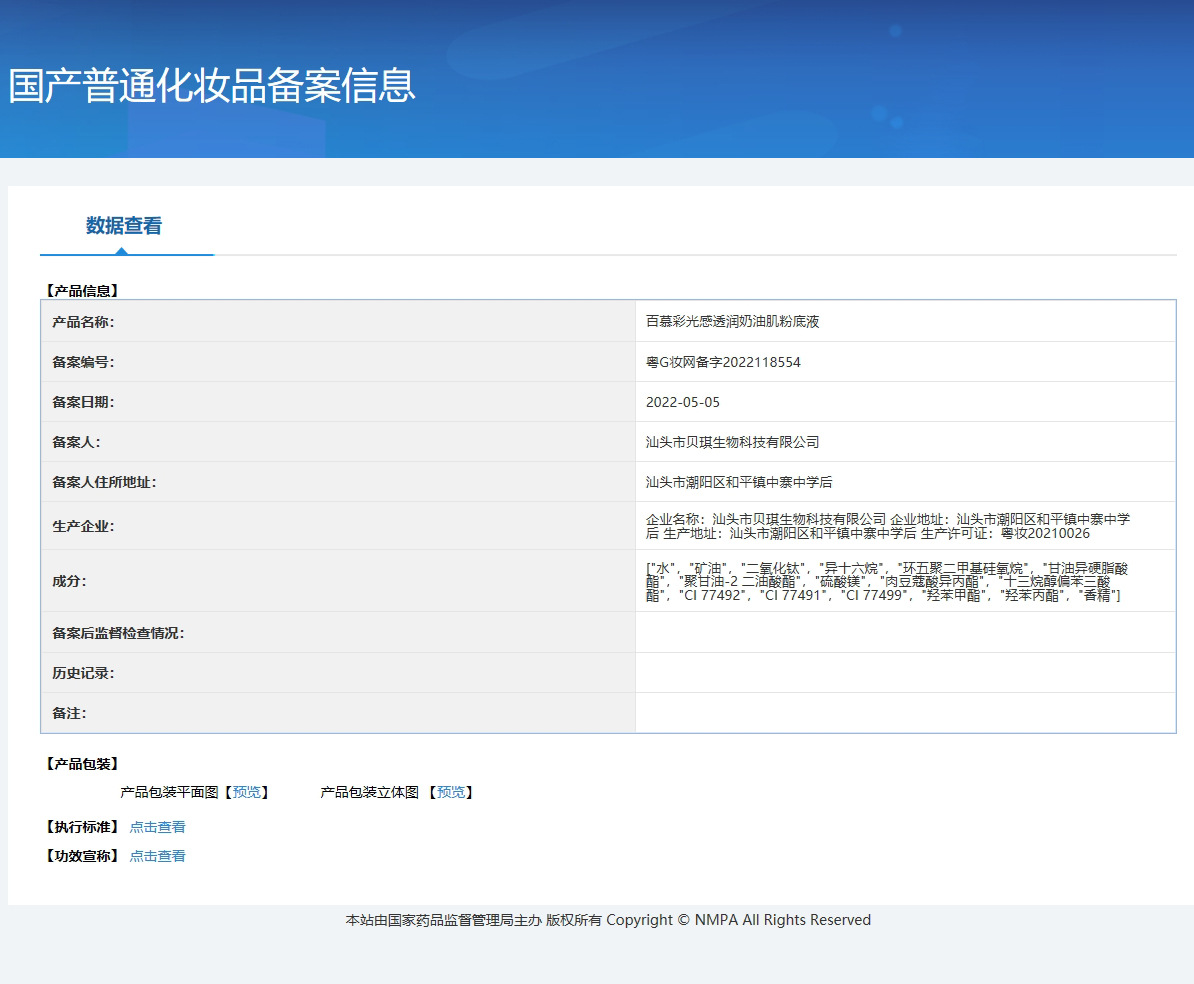Click the 【产品信息】 section heading
Image resolution: width=1194 pixels, height=984 pixels.
[x=82, y=291]
